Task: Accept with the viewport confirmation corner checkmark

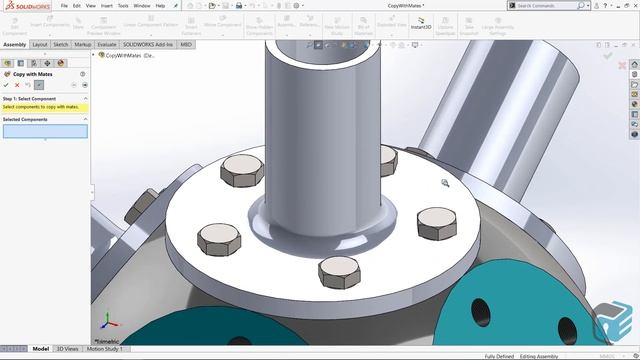Action: pos(608,56)
